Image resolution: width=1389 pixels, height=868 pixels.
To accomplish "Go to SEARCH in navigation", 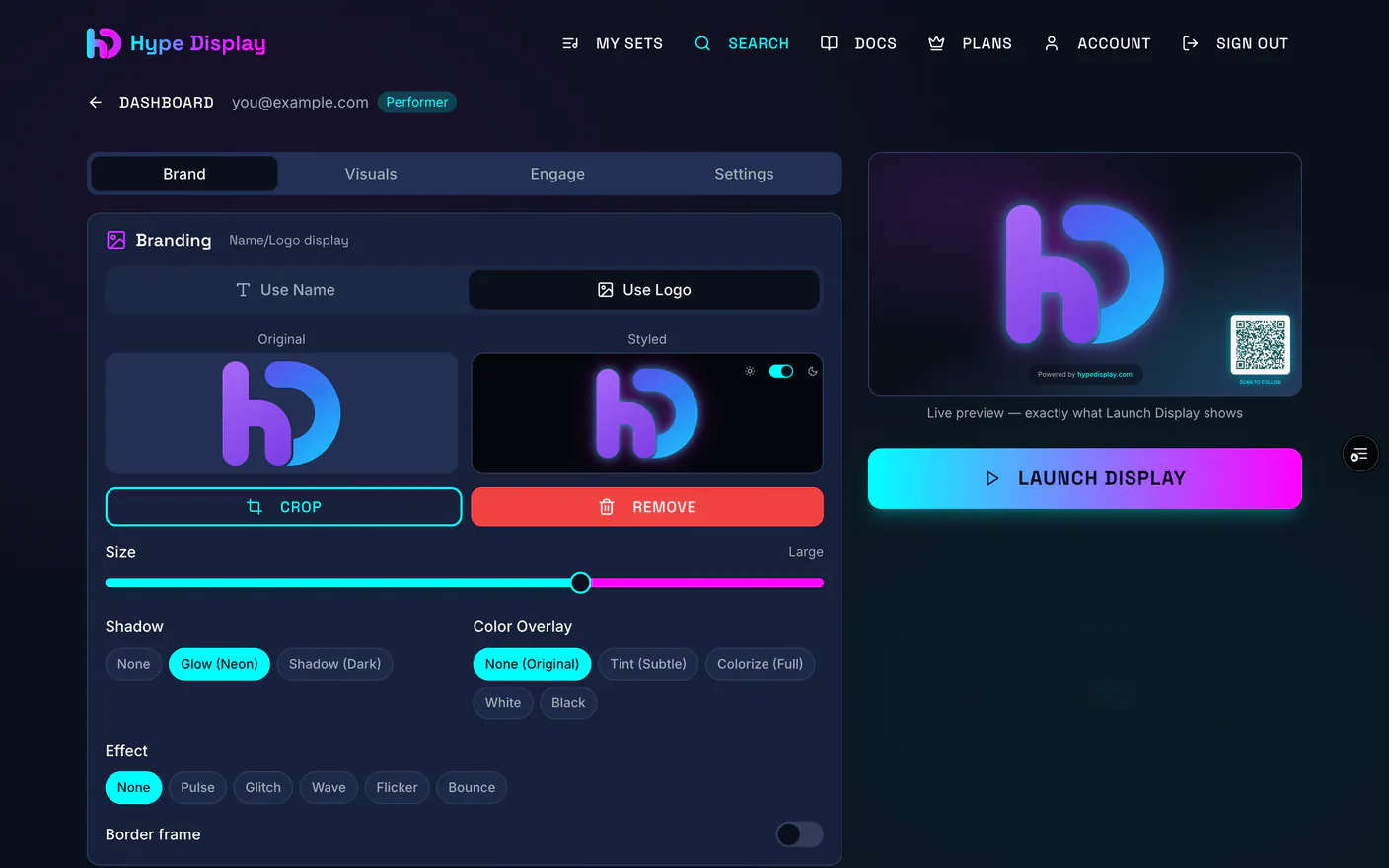I will click(x=759, y=43).
